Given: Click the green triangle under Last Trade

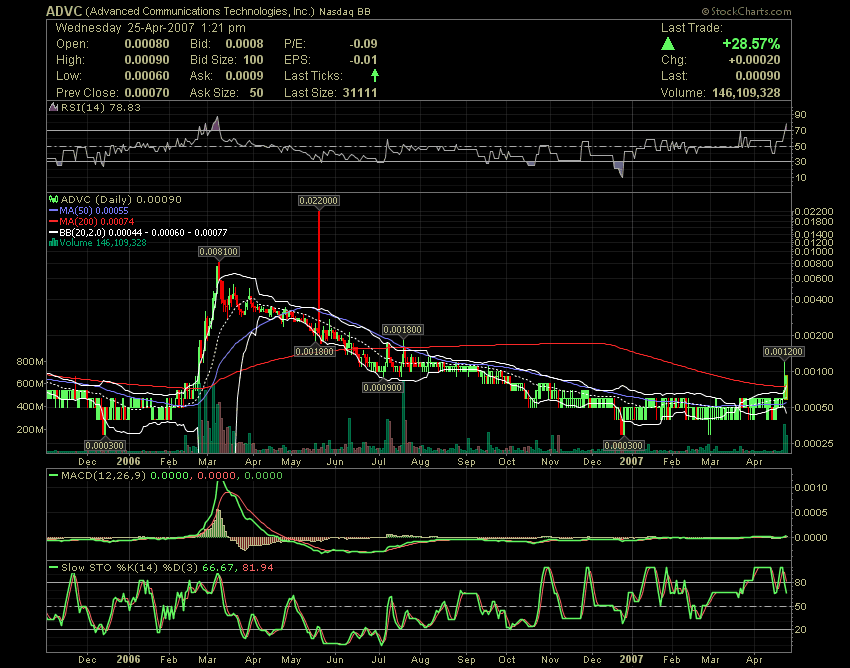Looking at the screenshot, I should point(668,43).
